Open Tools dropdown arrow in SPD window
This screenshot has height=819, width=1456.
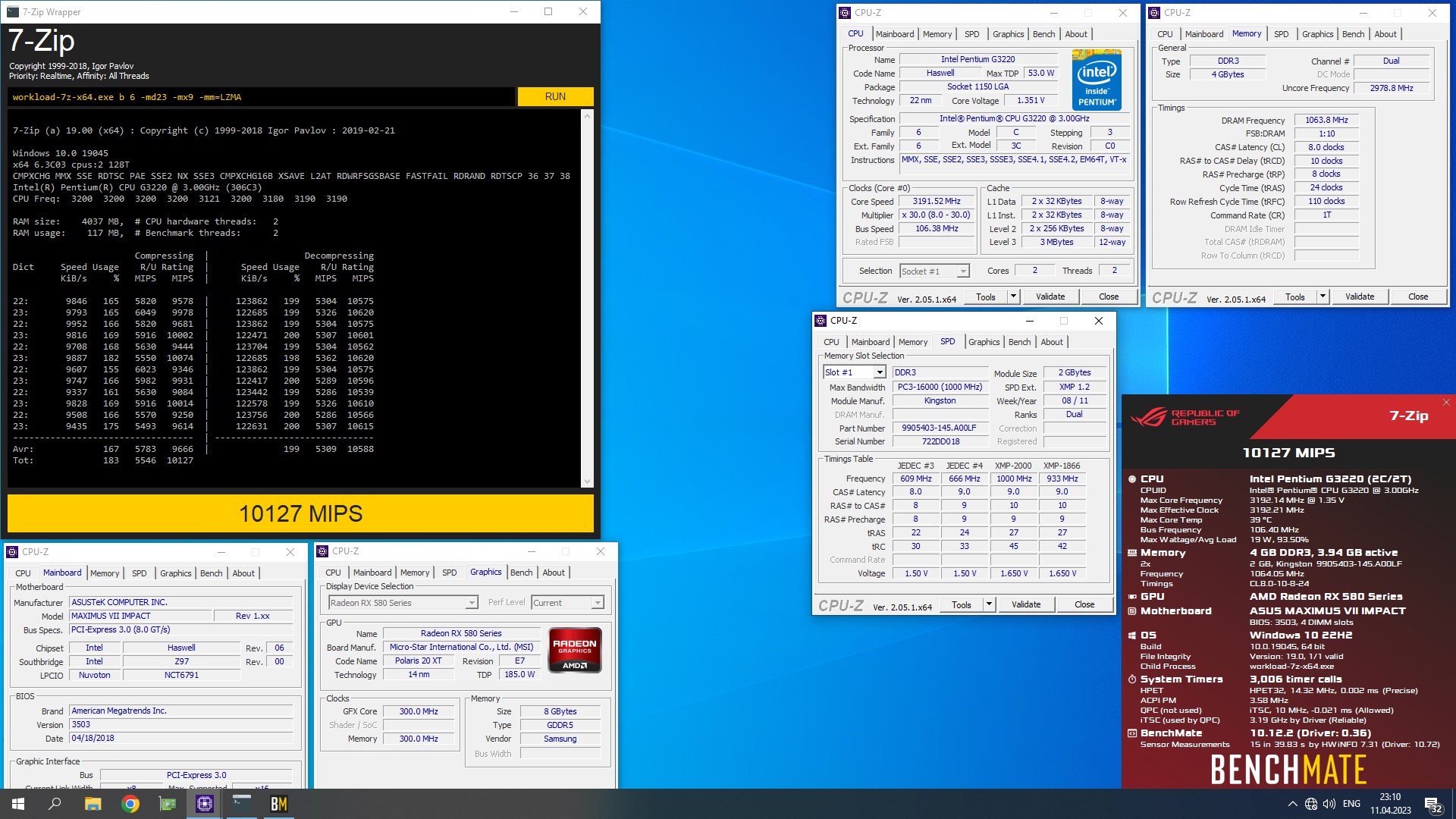[x=989, y=604]
